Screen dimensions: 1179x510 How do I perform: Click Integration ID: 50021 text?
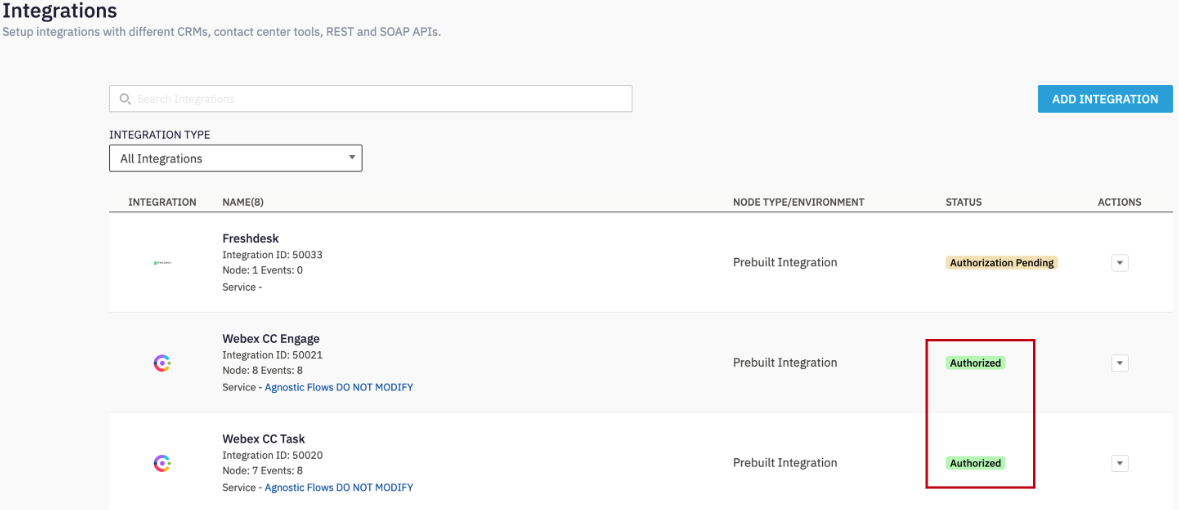(272, 355)
